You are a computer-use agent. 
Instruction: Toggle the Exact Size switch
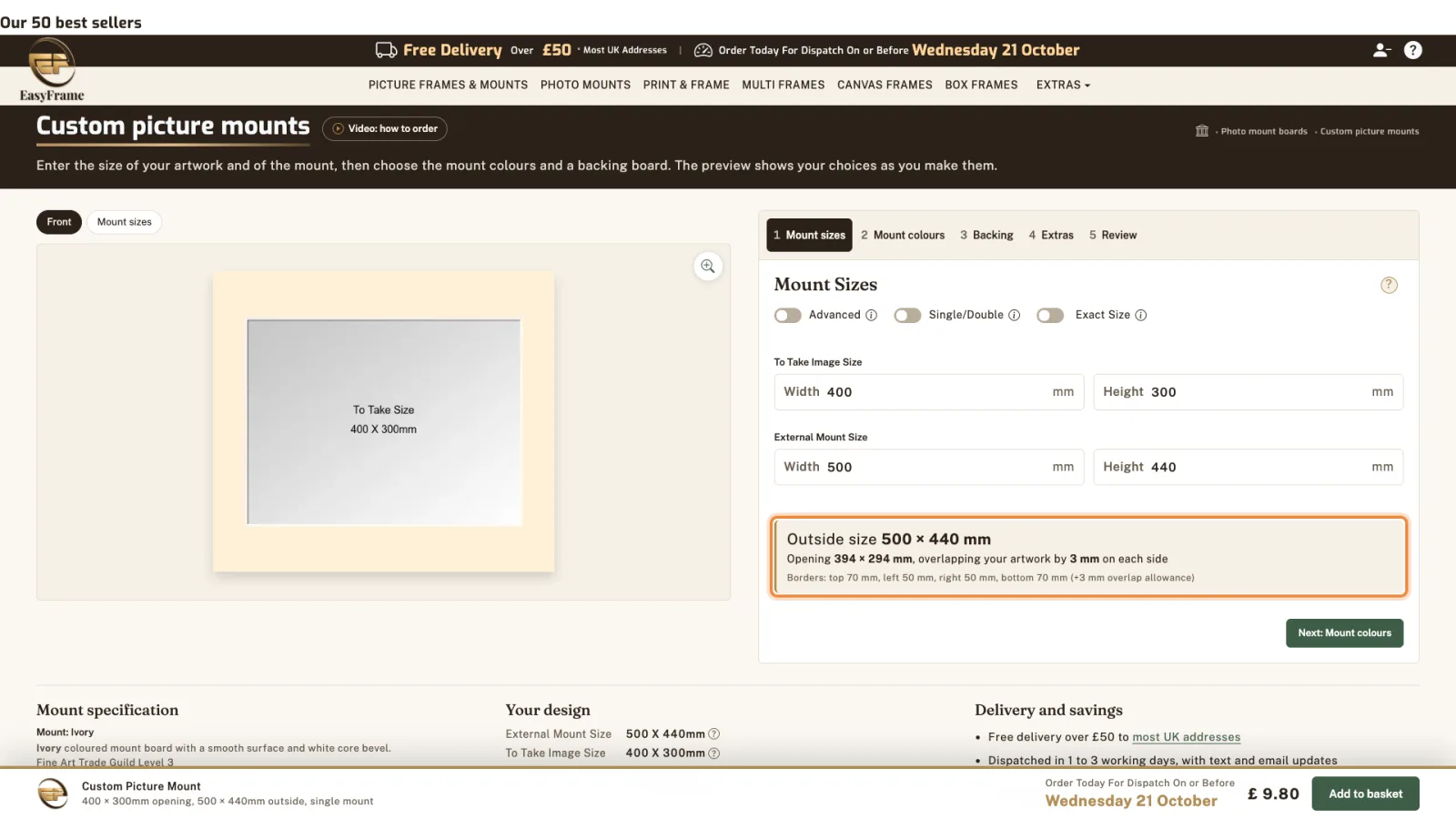(1050, 315)
